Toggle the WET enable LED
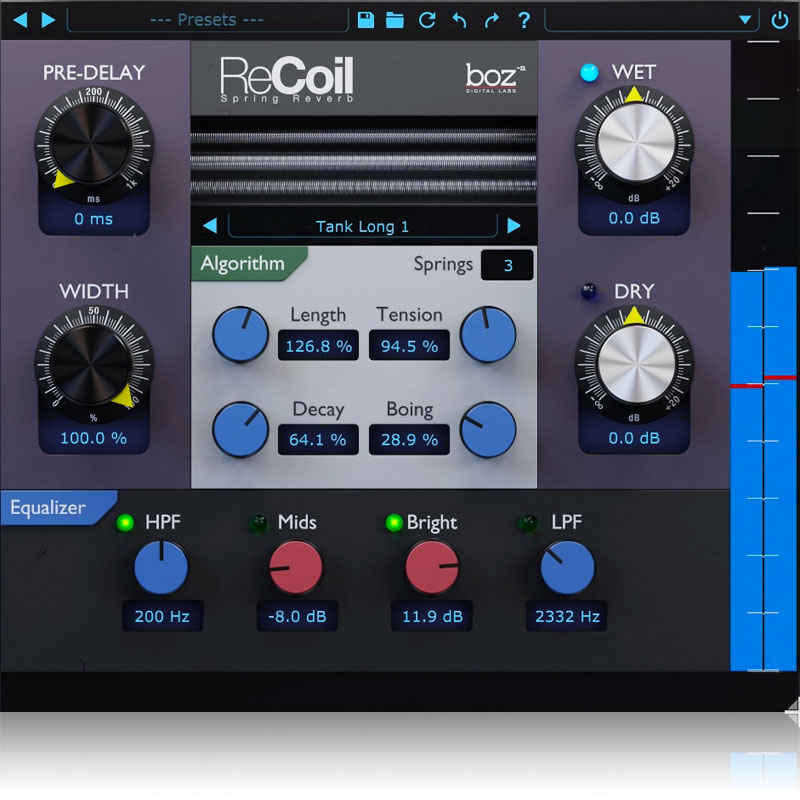This screenshot has height=800, width=800. point(589,72)
